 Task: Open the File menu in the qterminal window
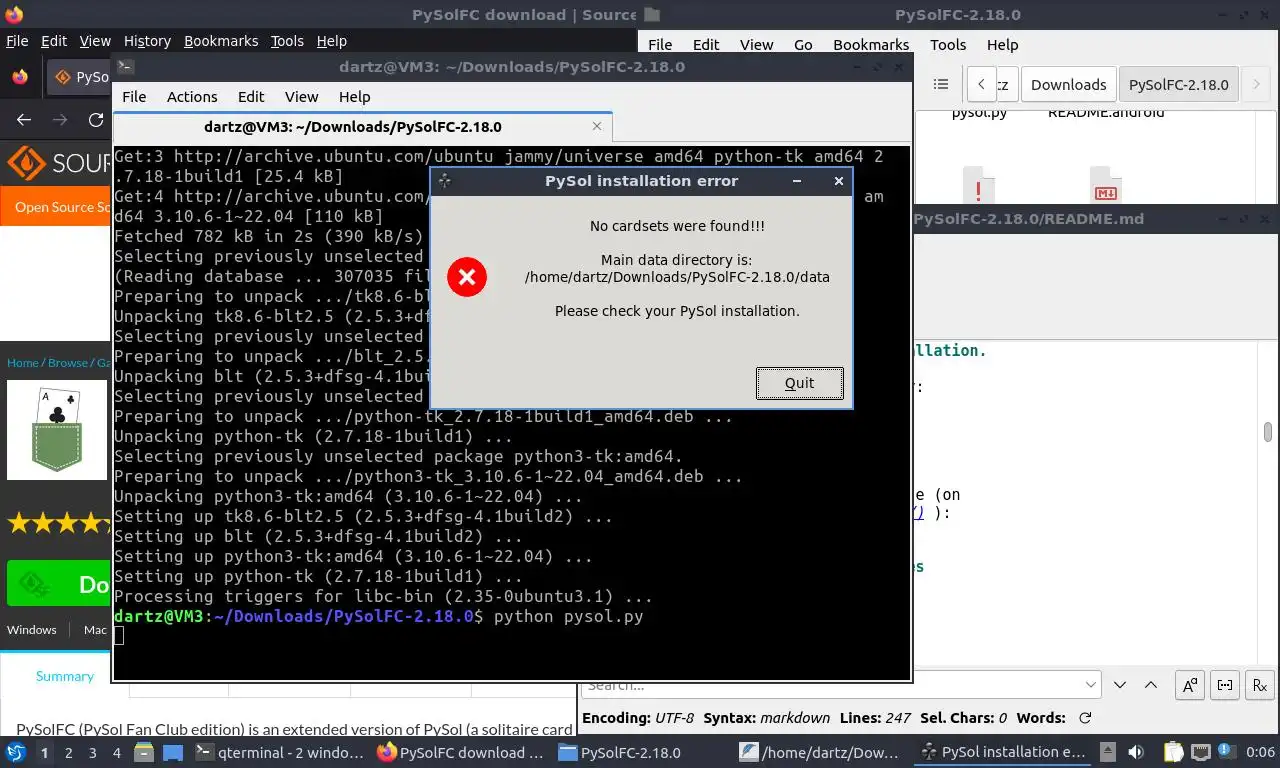(x=134, y=97)
